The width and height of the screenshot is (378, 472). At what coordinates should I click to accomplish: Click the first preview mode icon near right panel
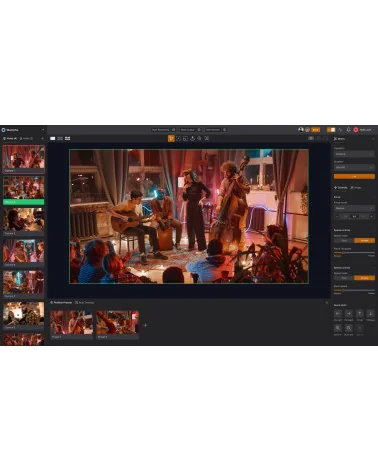tap(311, 138)
